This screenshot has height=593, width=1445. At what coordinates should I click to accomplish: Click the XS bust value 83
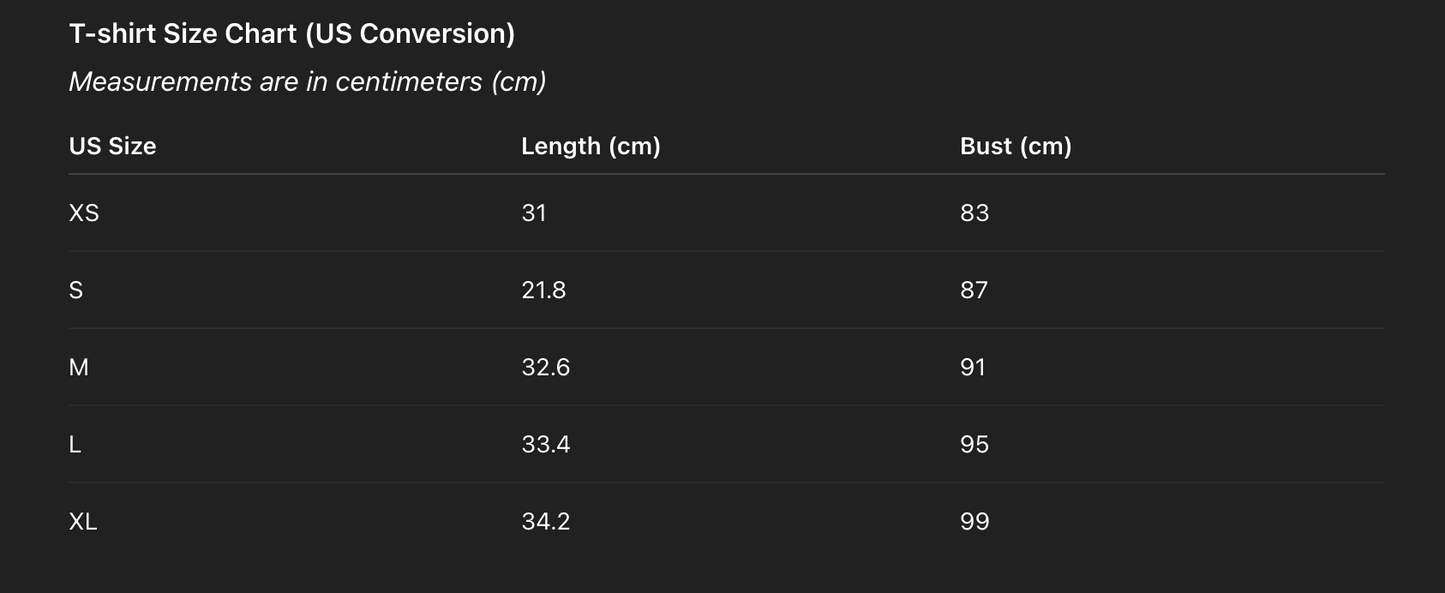974,213
